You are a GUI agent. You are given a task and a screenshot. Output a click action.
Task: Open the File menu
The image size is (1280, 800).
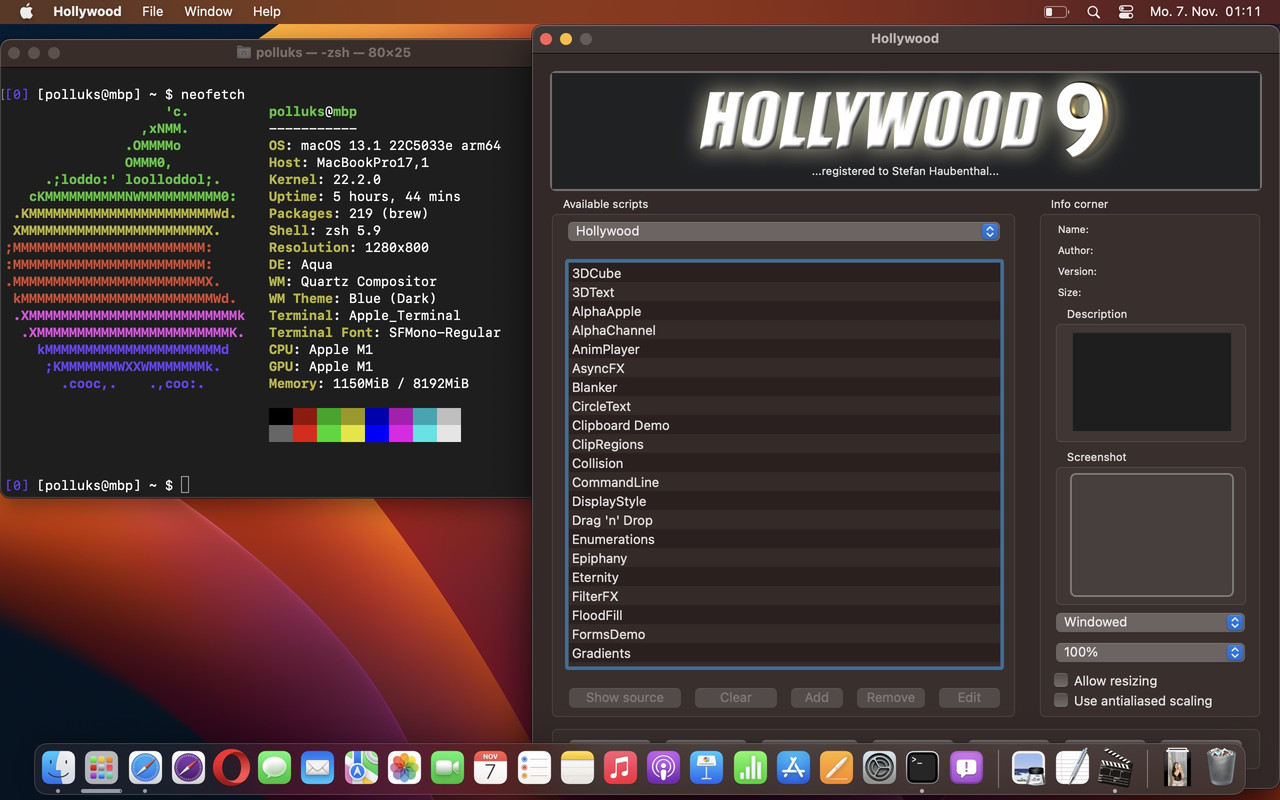153,12
